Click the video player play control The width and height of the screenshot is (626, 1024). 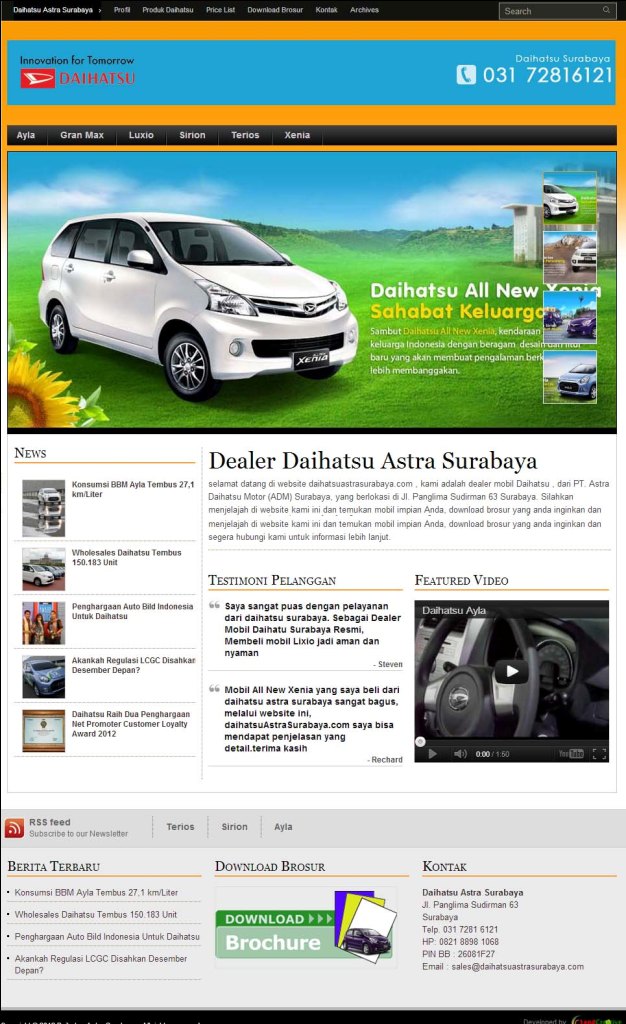click(433, 754)
